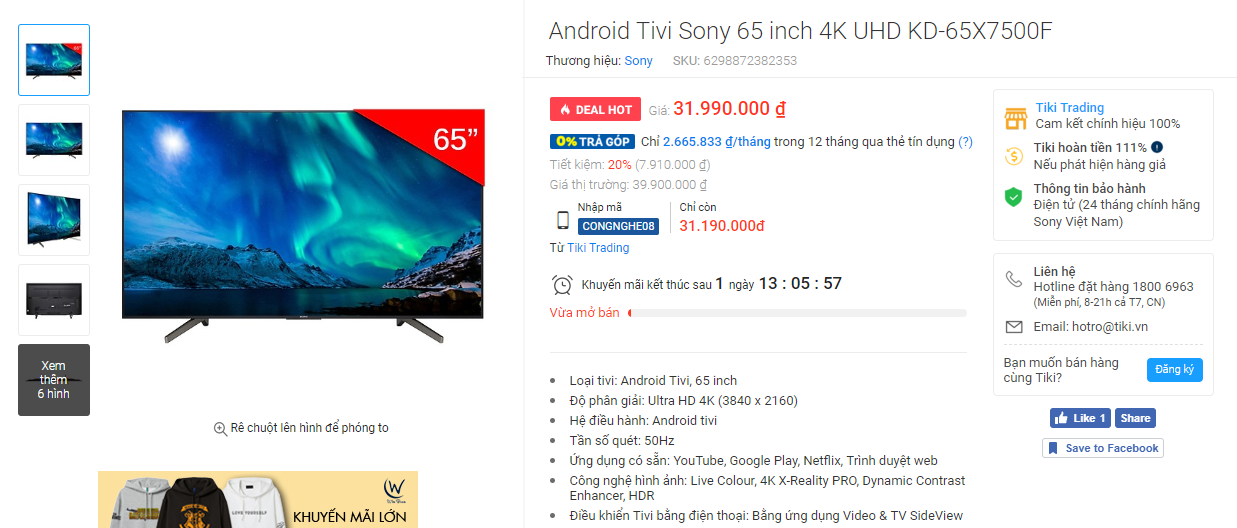Select the first TV front-view thumbnail

click(x=54, y=60)
